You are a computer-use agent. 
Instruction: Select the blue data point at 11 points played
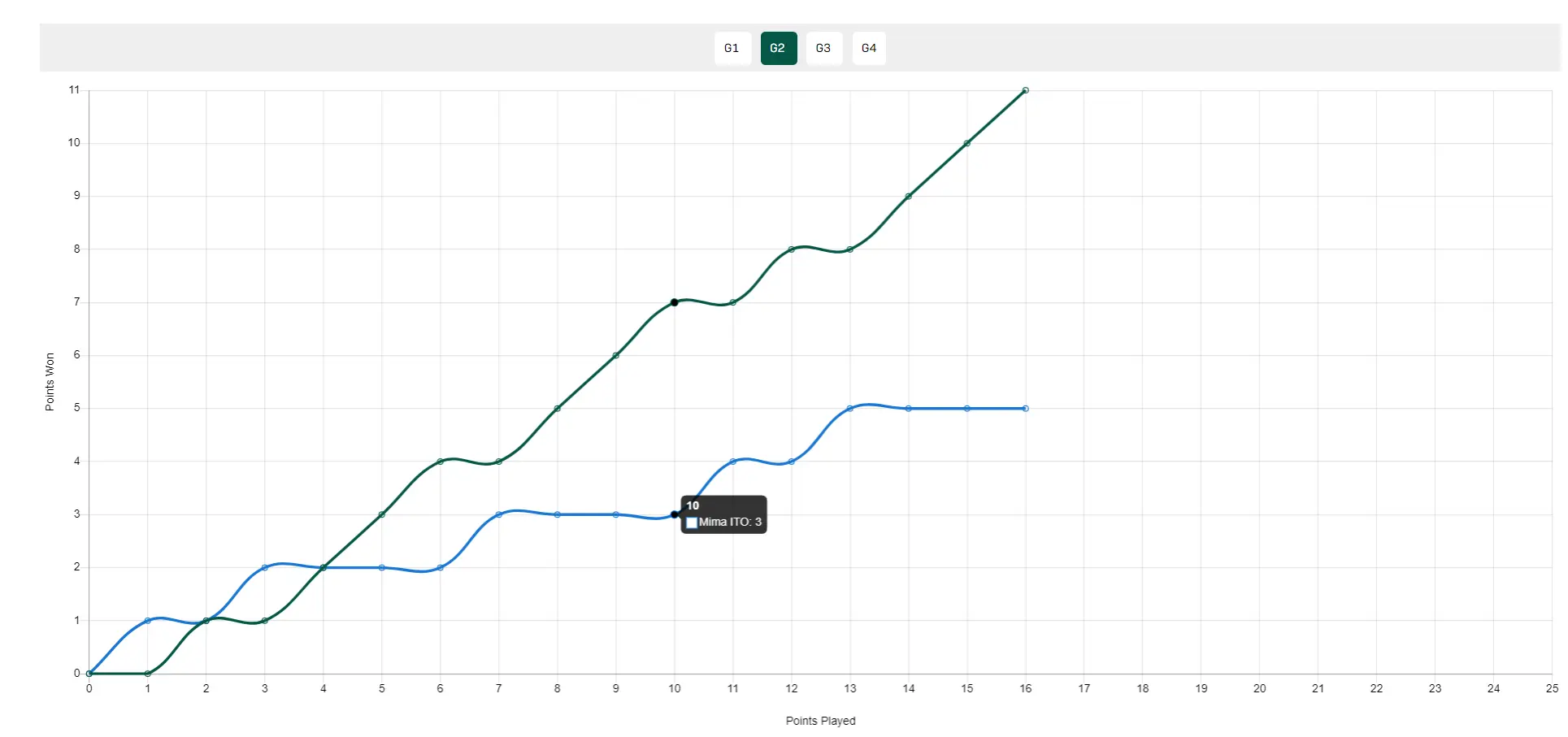tap(732, 462)
